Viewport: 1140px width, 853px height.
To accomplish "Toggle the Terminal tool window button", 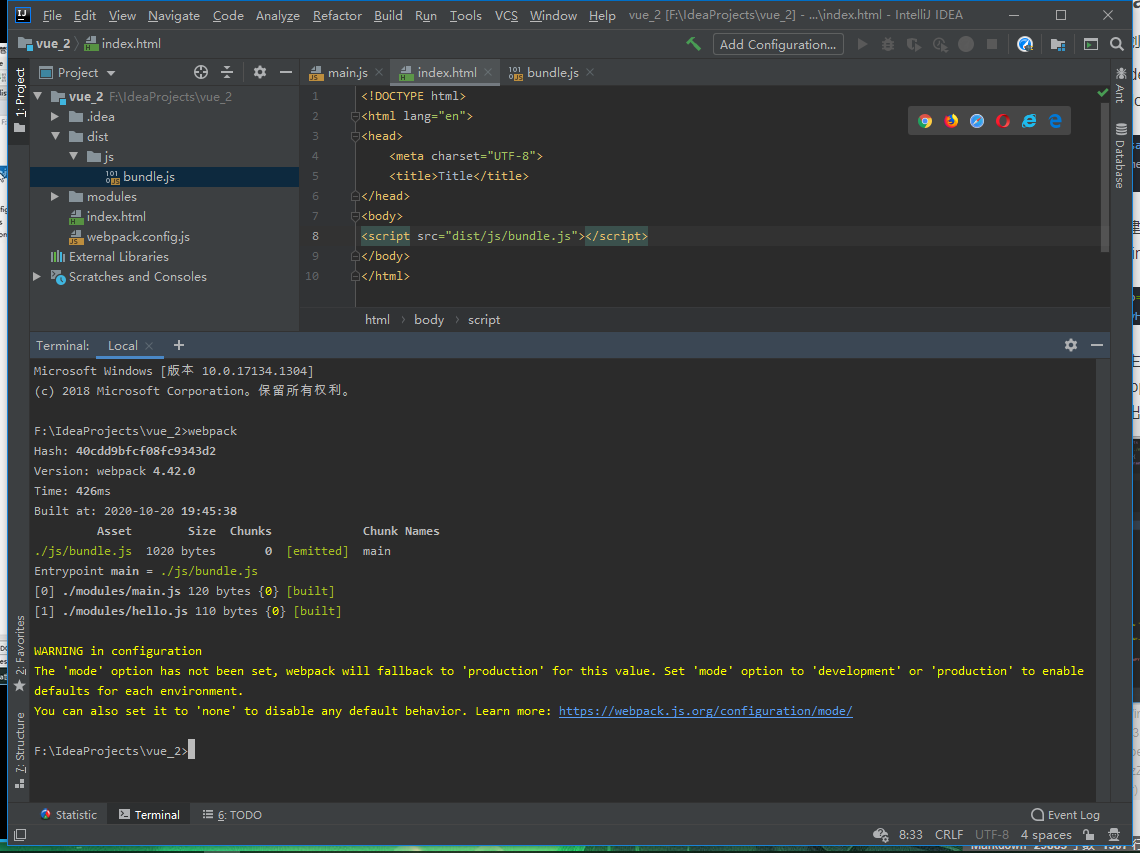I will 149,814.
